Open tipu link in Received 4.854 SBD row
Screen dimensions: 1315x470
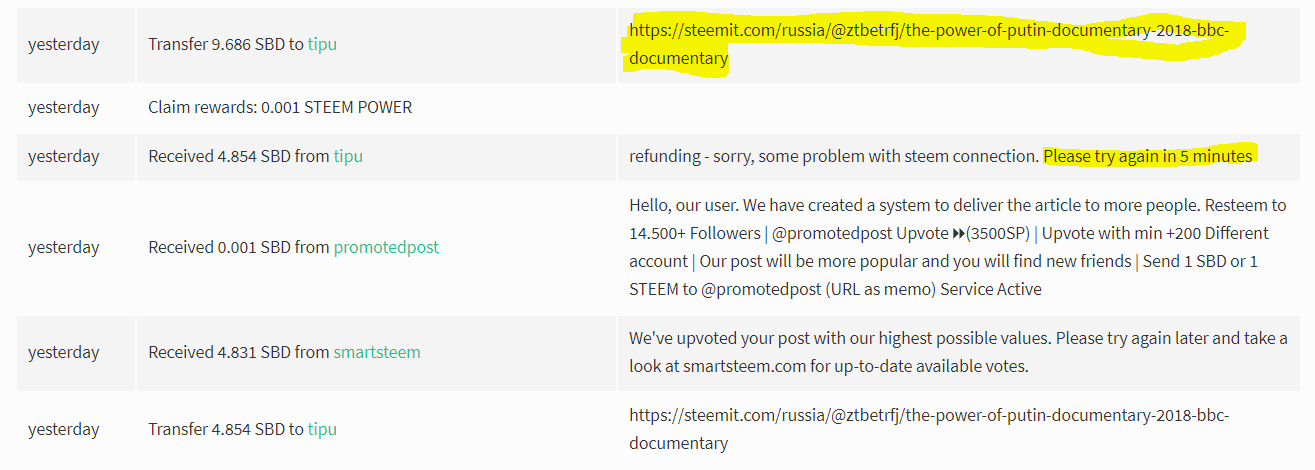348,156
